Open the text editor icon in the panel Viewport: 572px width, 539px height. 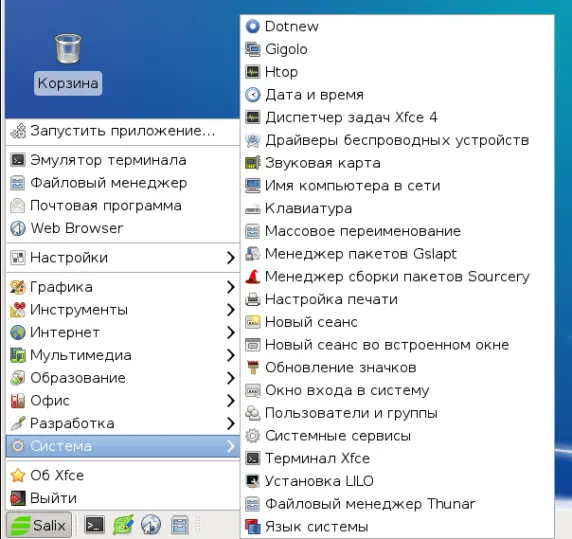(123, 525)
